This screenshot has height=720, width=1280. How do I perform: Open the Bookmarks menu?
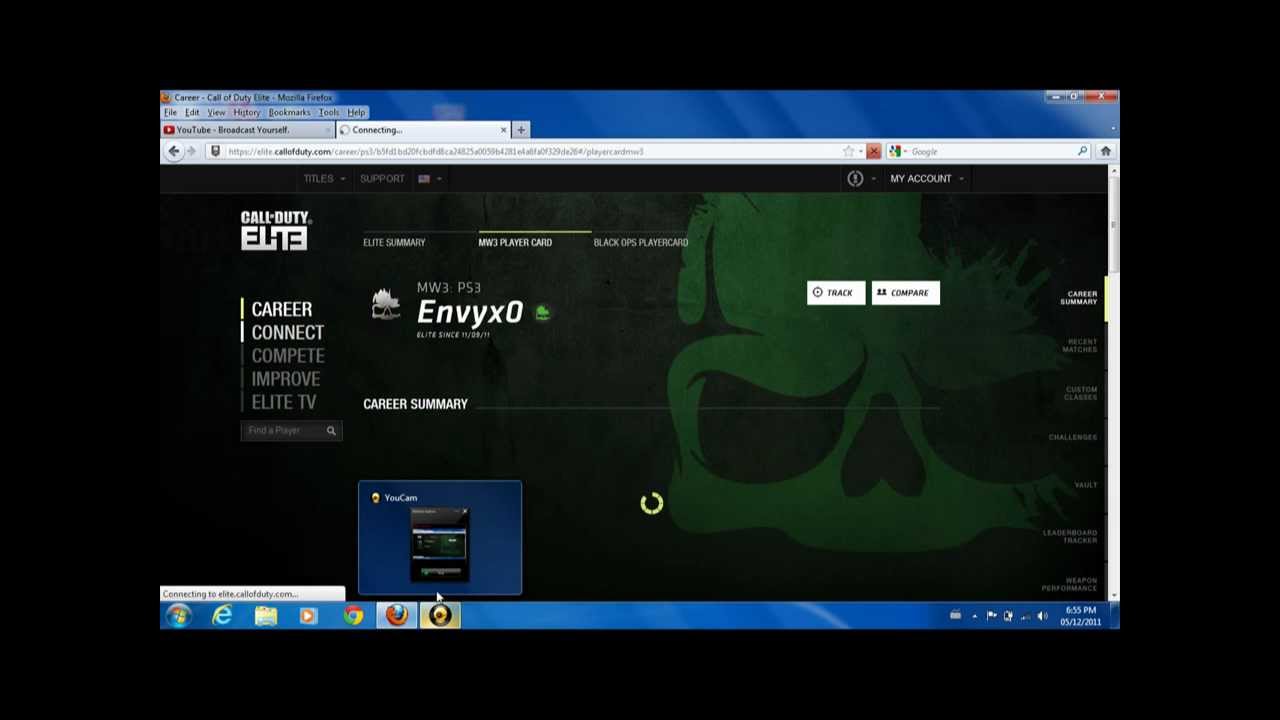coord(289,112)
